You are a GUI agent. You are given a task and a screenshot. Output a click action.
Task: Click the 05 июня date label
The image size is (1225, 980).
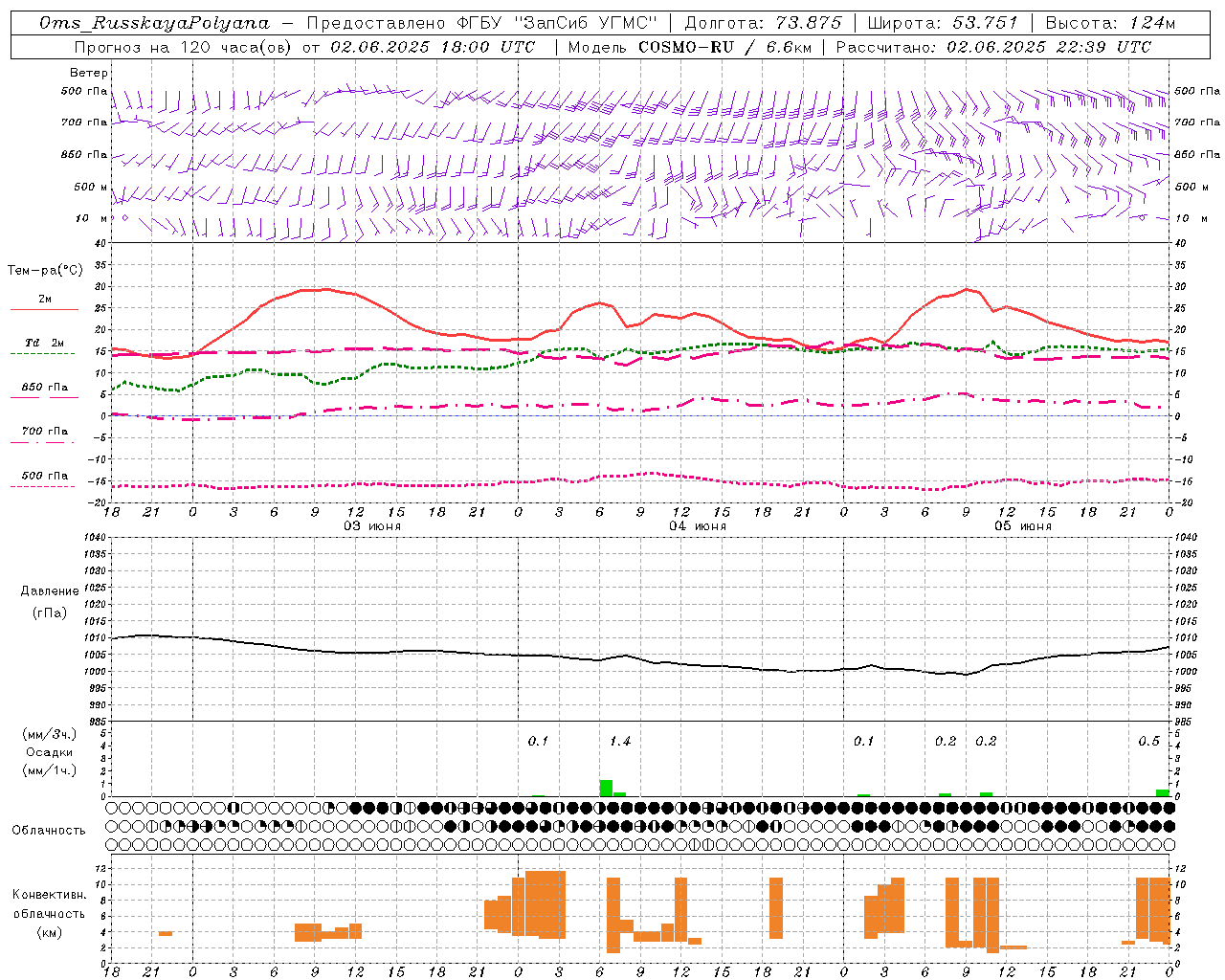(x=1022, y=525)
